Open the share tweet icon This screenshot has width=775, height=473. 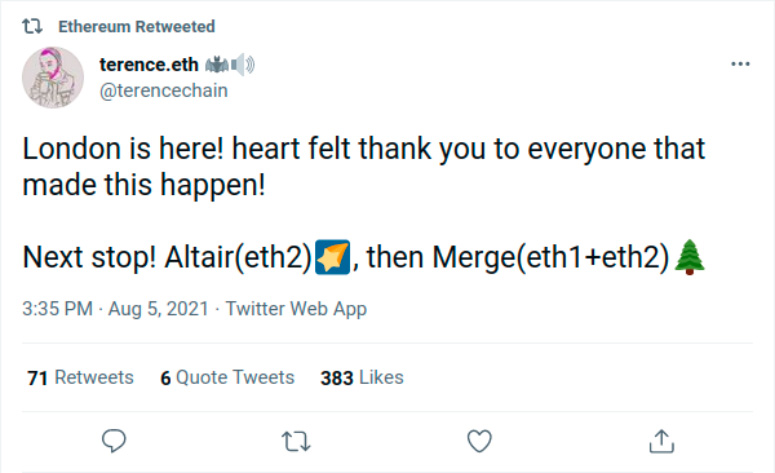coord(661,440)
